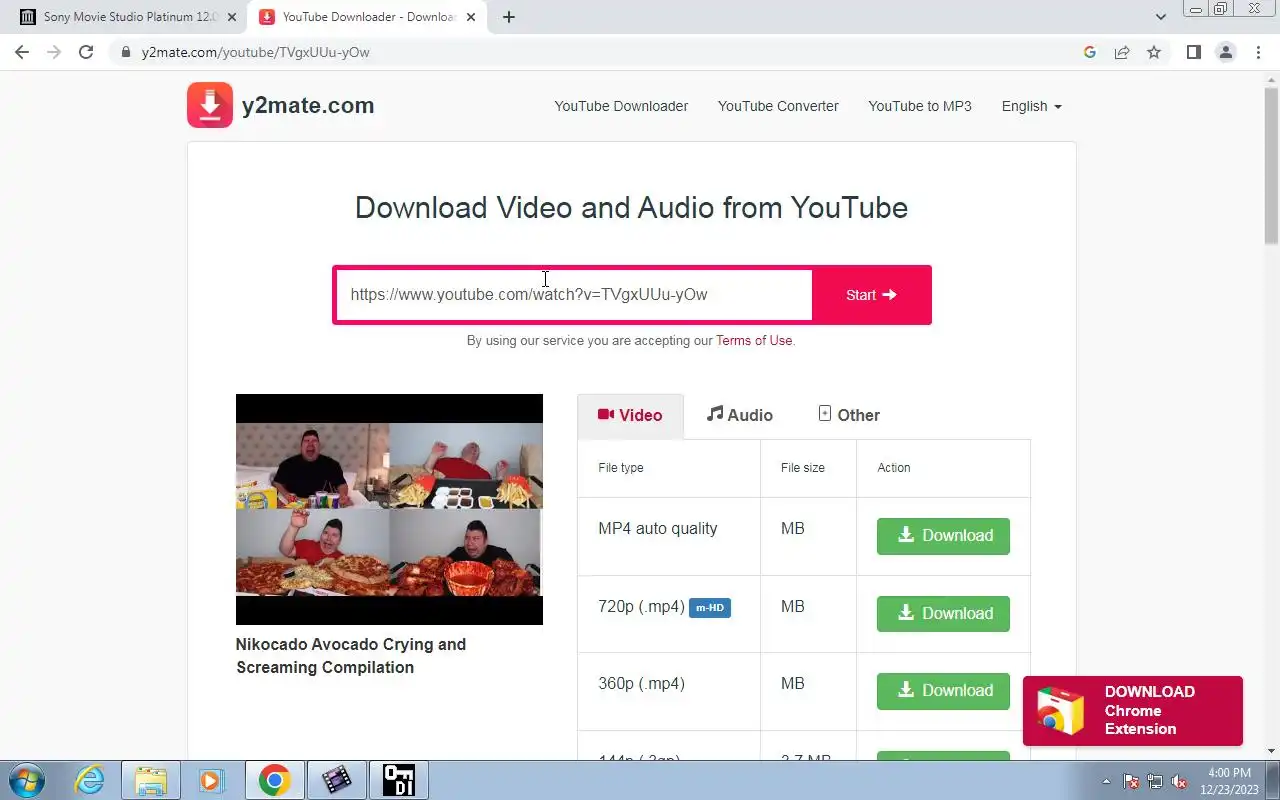Click the Start button next to URL
This screenshot has height=800, width=1280.
point(872,295)
